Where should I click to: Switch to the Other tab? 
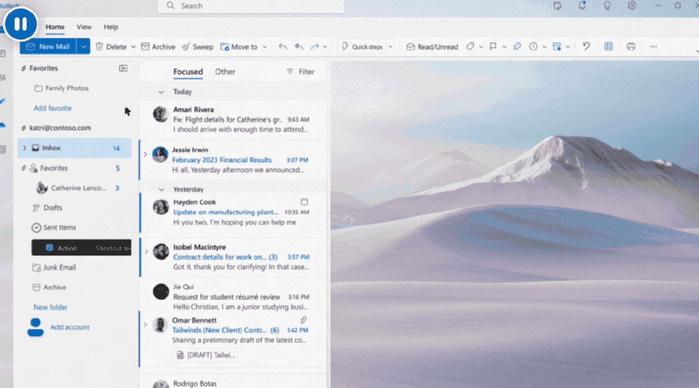tap(225, 72)
